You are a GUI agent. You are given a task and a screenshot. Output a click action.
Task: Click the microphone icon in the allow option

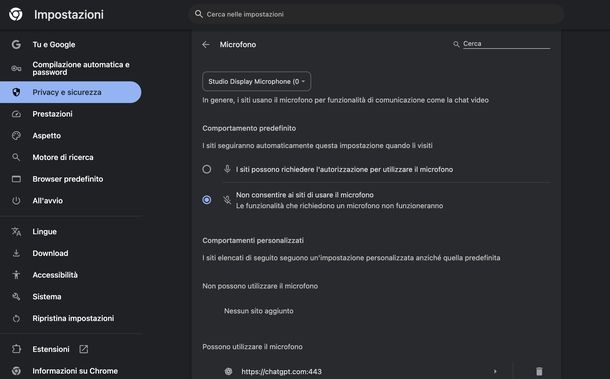[x=227, y=169]
